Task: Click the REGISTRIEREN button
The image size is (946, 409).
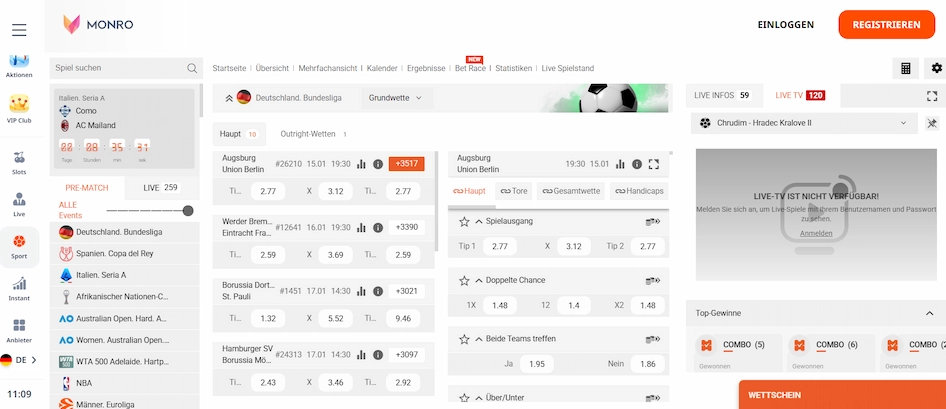Action: click(x=886, y=25)
